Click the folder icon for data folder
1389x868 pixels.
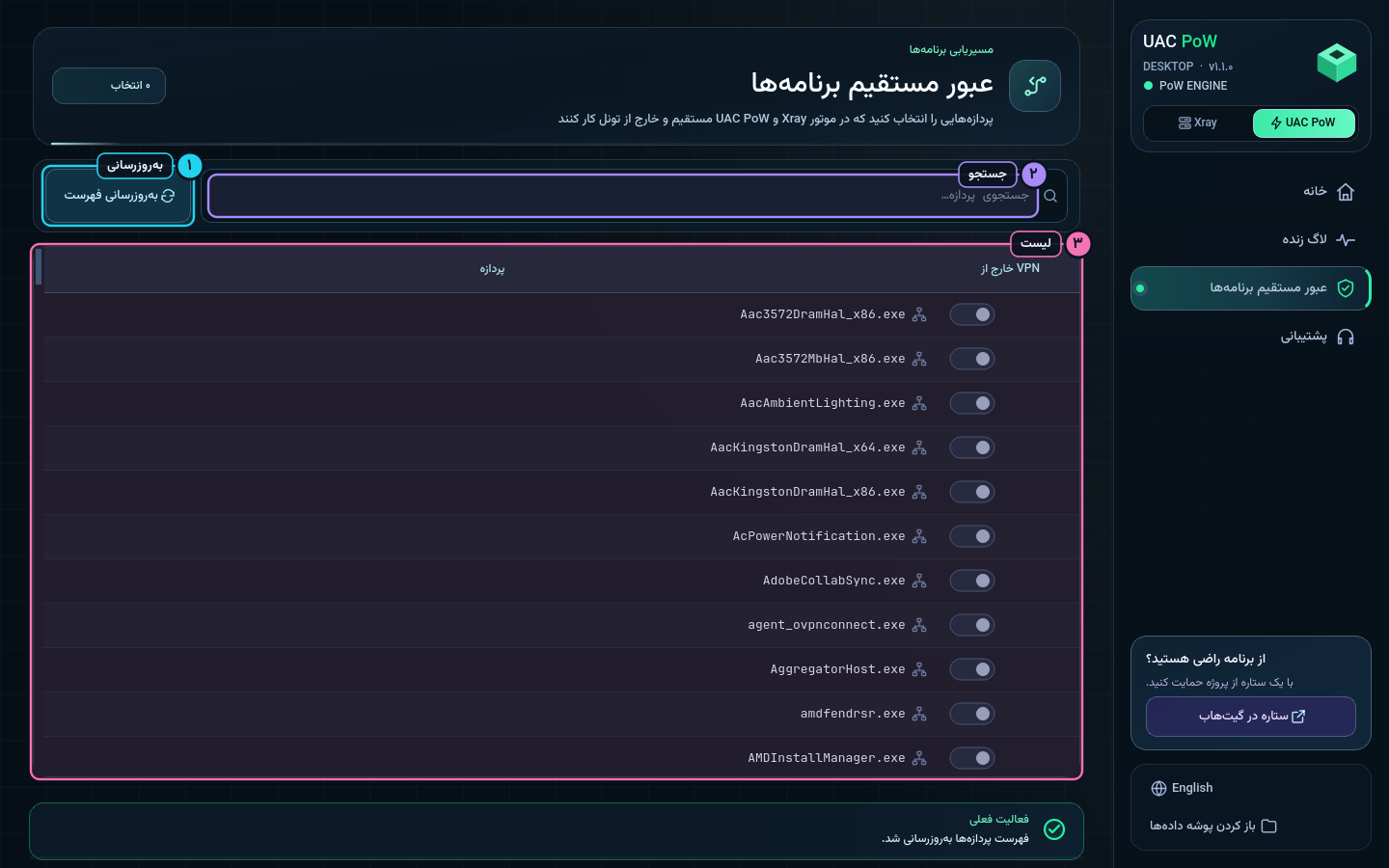pos(1269,826)
